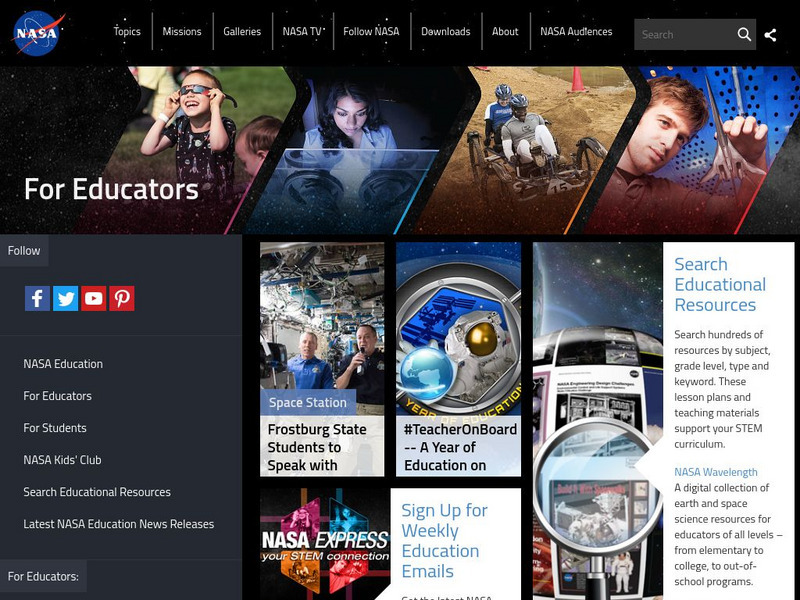Open the NASA Audiences menu
The width and height of the screenshot is (800, 600).
[x=577, y=31]
